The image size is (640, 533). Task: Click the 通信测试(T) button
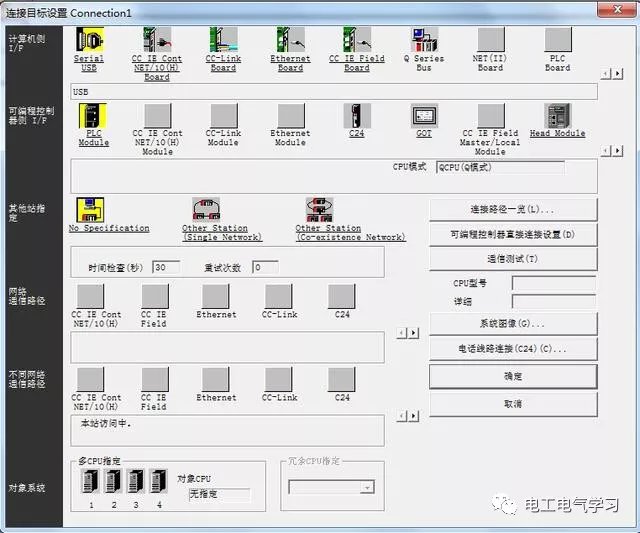(x=512, y=259)
